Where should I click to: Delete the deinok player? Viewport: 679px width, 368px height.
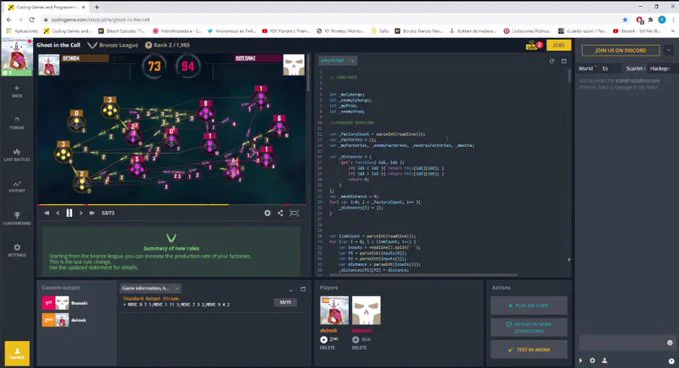(327, 348)
